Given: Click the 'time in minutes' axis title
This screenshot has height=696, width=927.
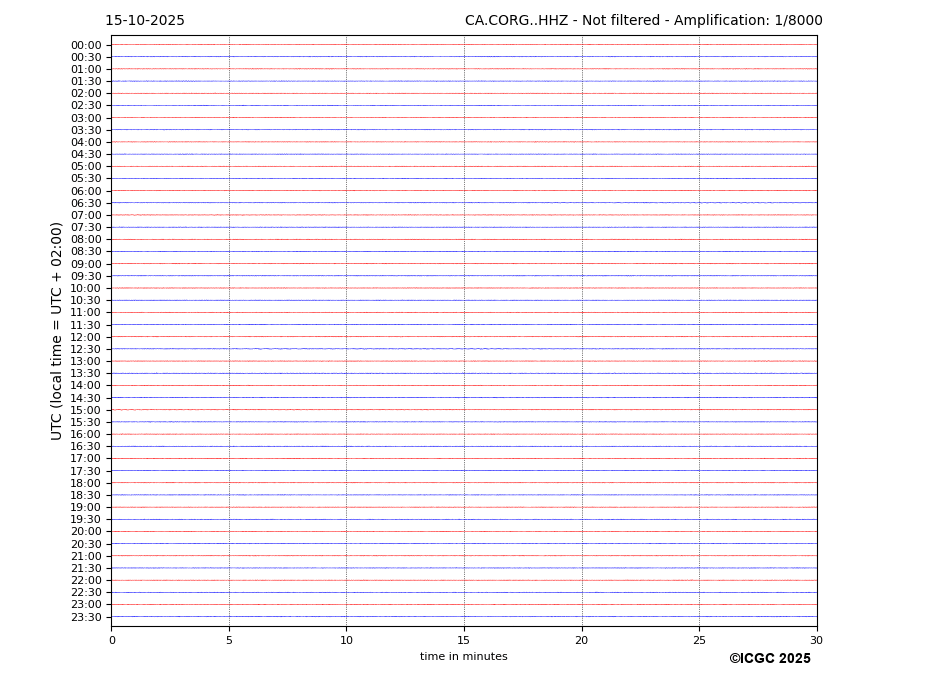Looking at the screenshot, I should tap(463, 657).
